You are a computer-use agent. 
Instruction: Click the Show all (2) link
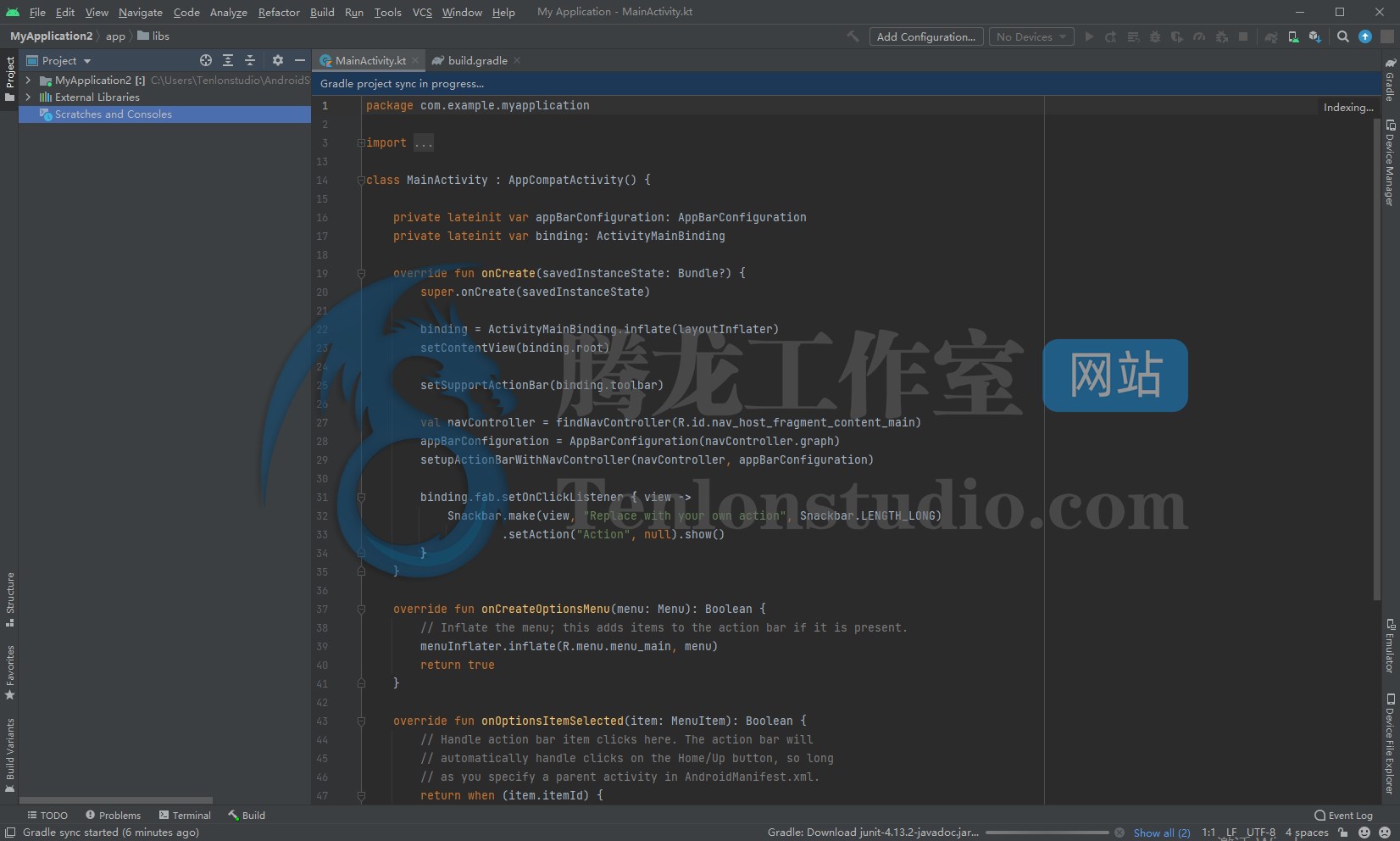(1162, 833)
